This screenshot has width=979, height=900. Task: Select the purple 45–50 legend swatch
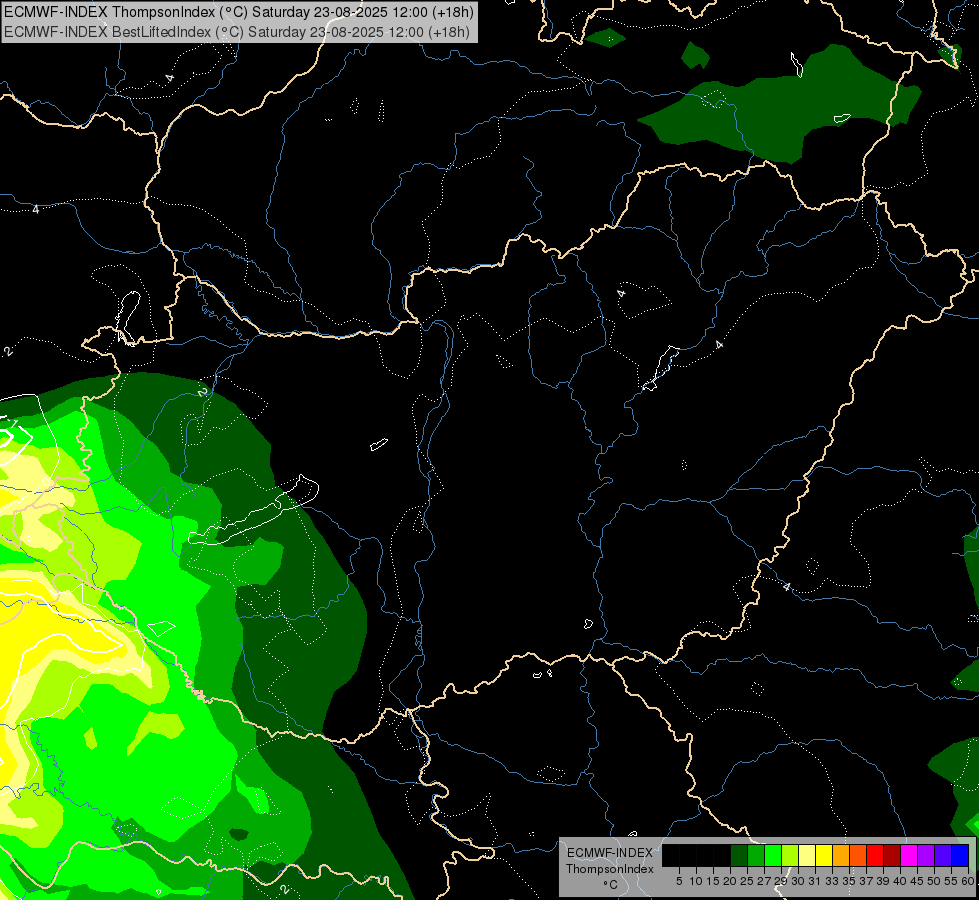[x=927, y=855]
